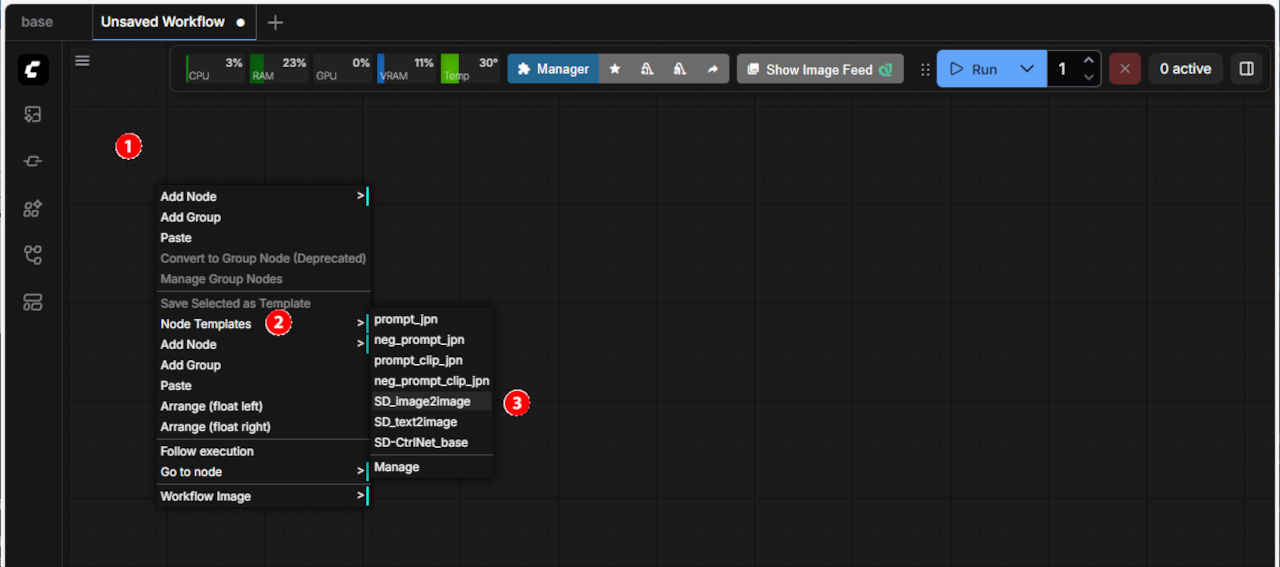Click the Manager button
1280x567 pixels.
point(553,69)
